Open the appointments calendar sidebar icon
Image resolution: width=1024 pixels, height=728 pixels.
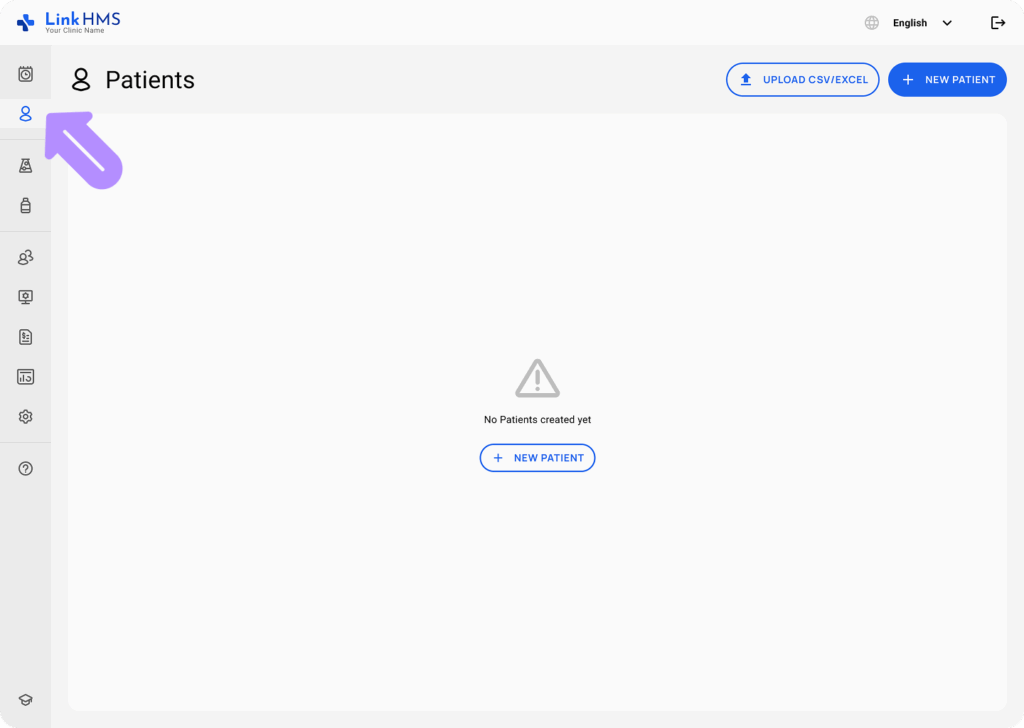[26, 74]
